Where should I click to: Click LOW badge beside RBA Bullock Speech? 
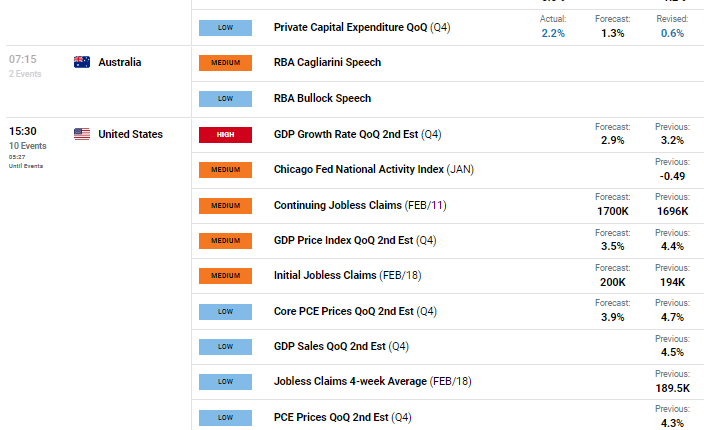click(225, 98)
